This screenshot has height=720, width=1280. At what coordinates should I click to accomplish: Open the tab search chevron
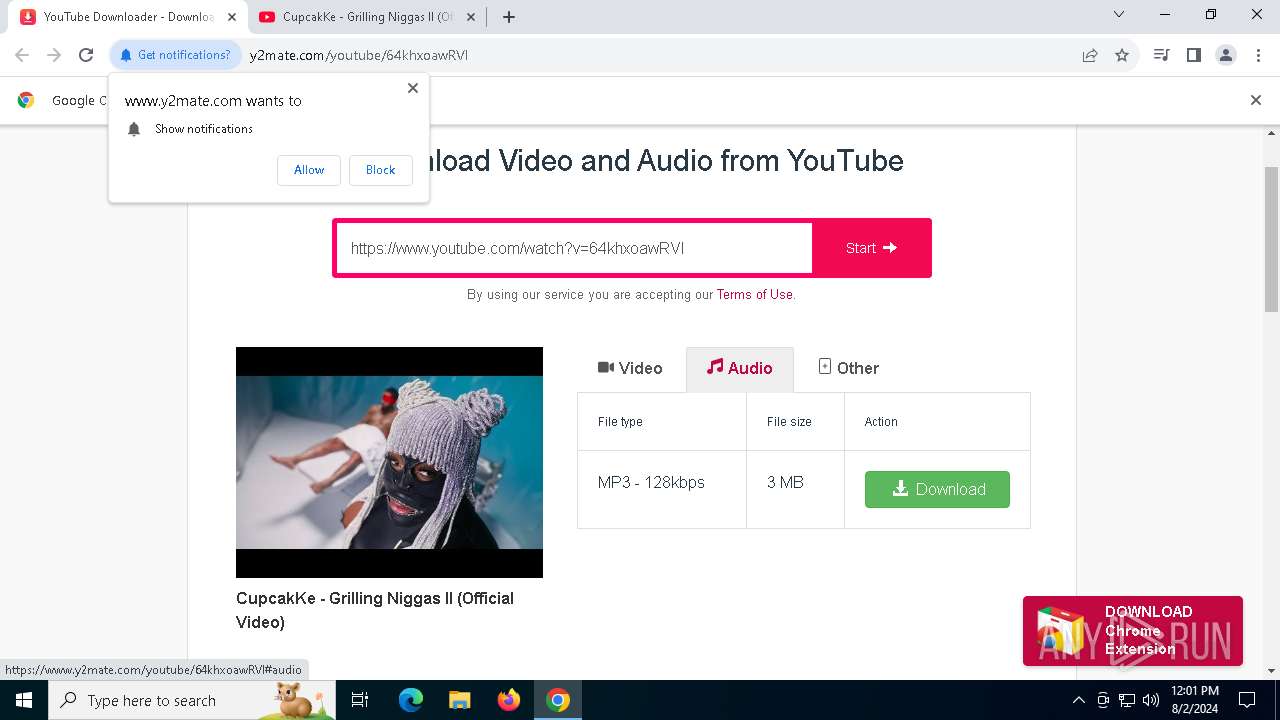point(1119,15)
